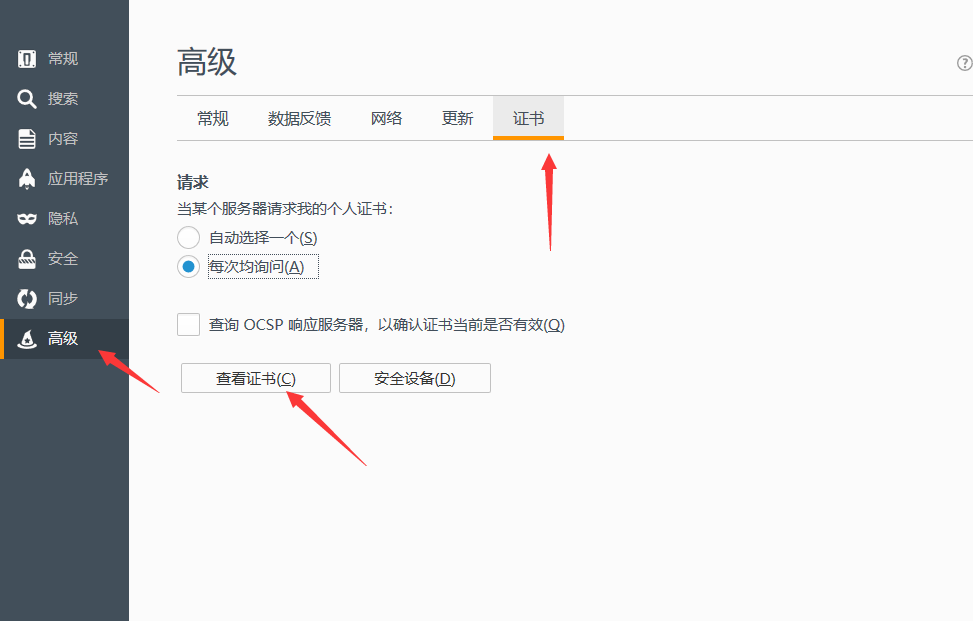Click the 搜索 magnifier icon in sidebar
The image size is (973, 621).
pyautogui.click(x=27, y=99)
